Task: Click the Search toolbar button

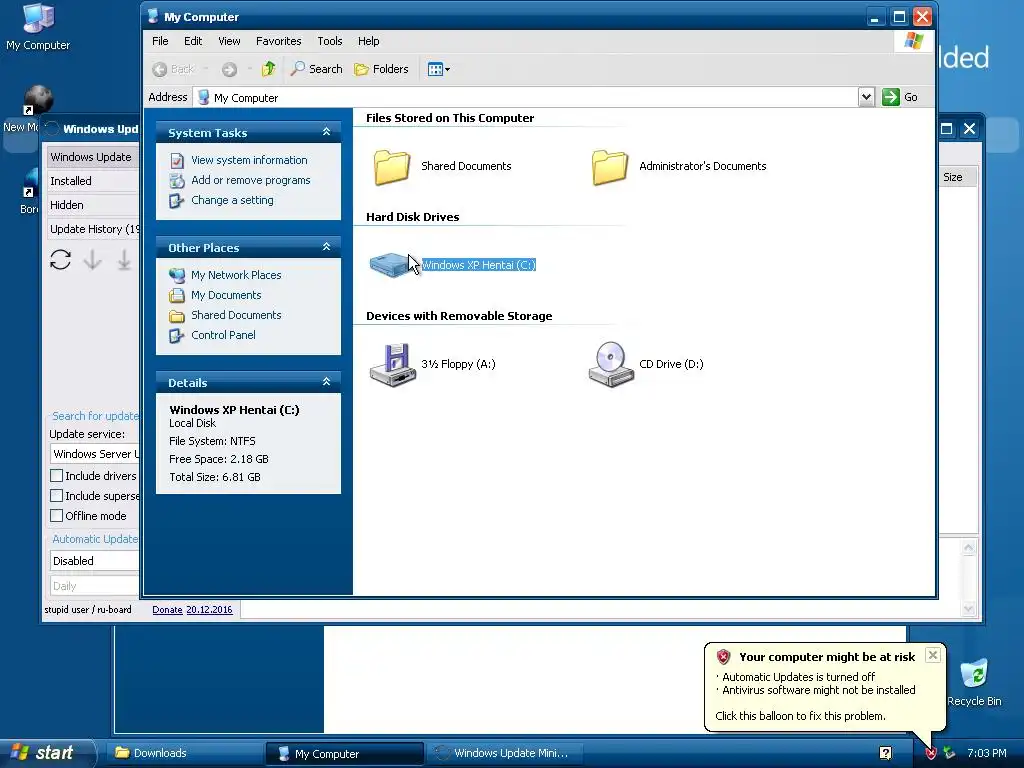Action: pyautogui.click(x=317, y=69)
